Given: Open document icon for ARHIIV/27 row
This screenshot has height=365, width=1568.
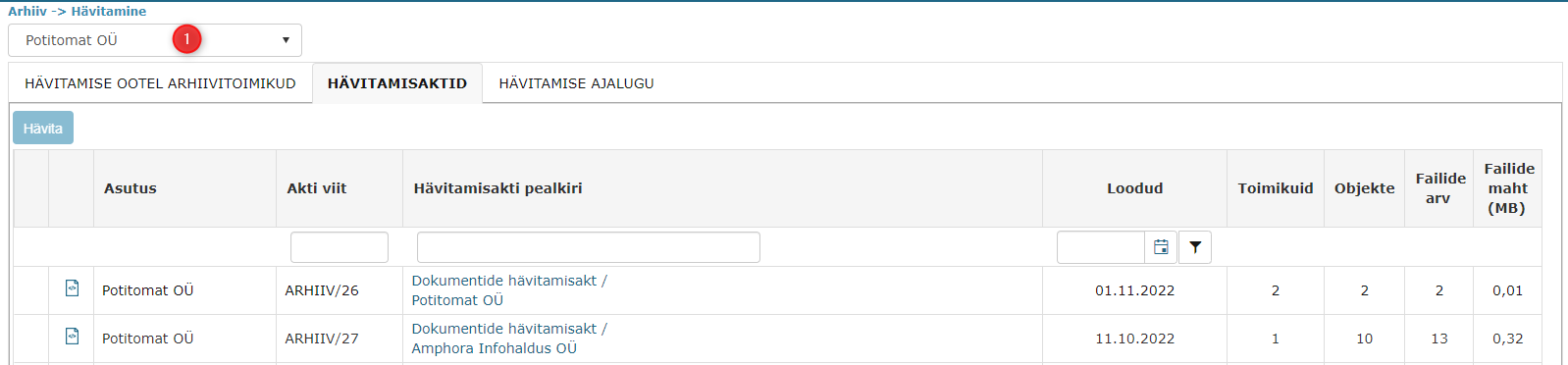Looking at the screenshot, I should pyautogui.click(x=72, y=337).
